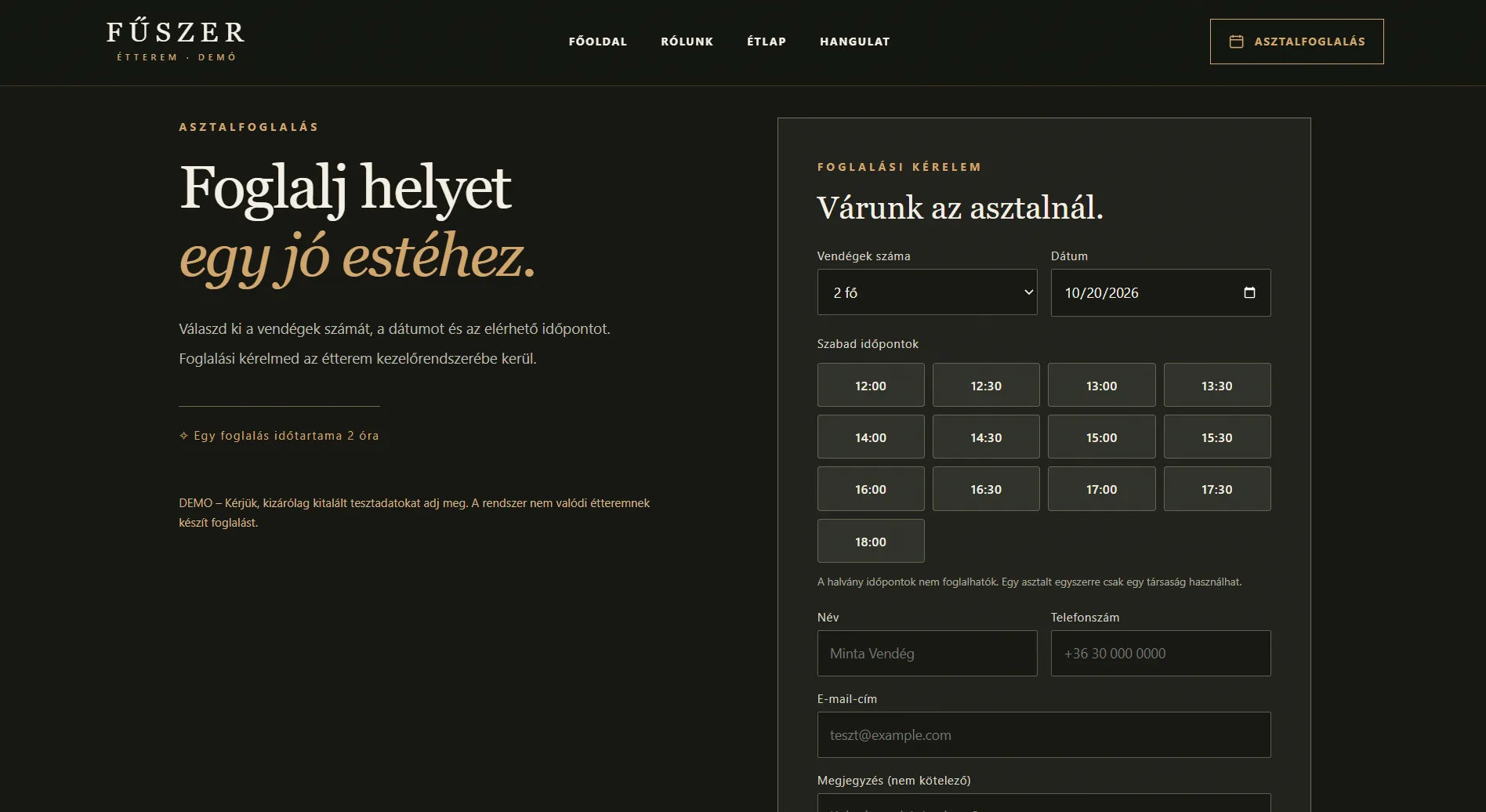This screenshot has height=812, width=1486.
Task: Focus the Telefonszám input field
Action: coord(1161,654)
